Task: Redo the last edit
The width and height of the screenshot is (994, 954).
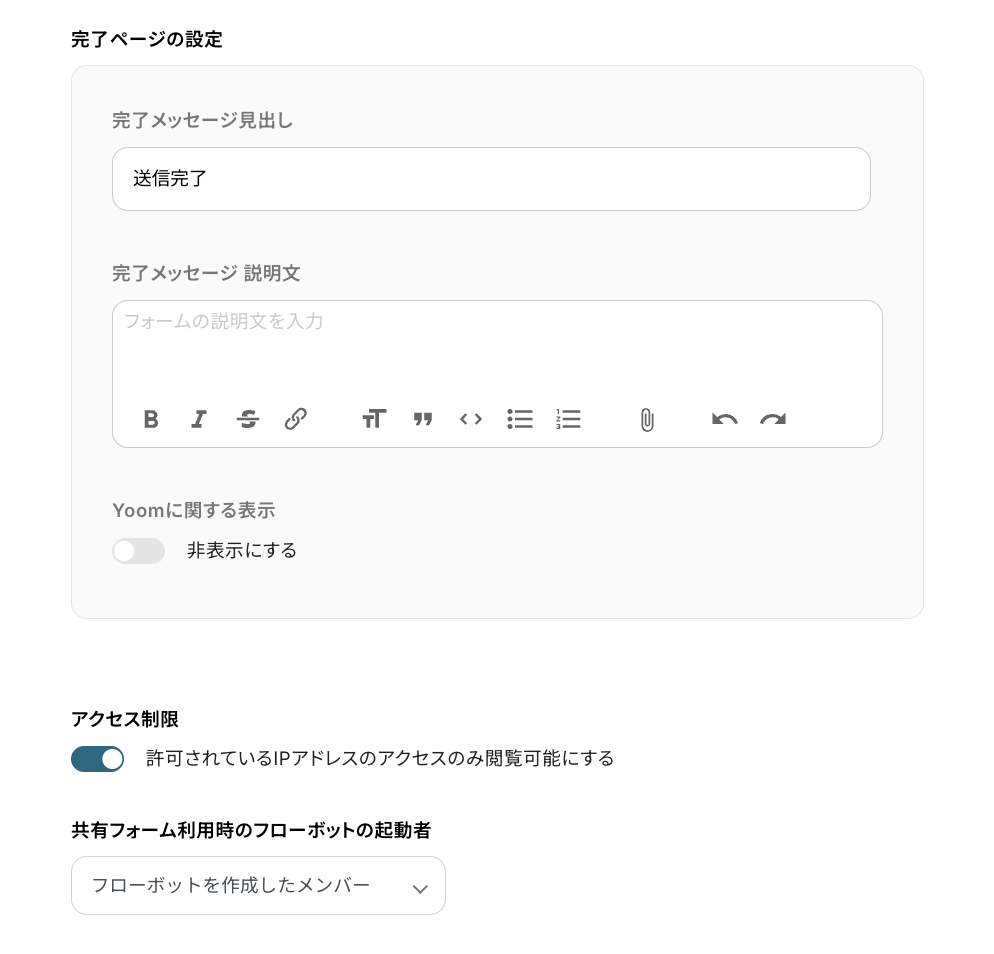Action: tap(773, 419)
